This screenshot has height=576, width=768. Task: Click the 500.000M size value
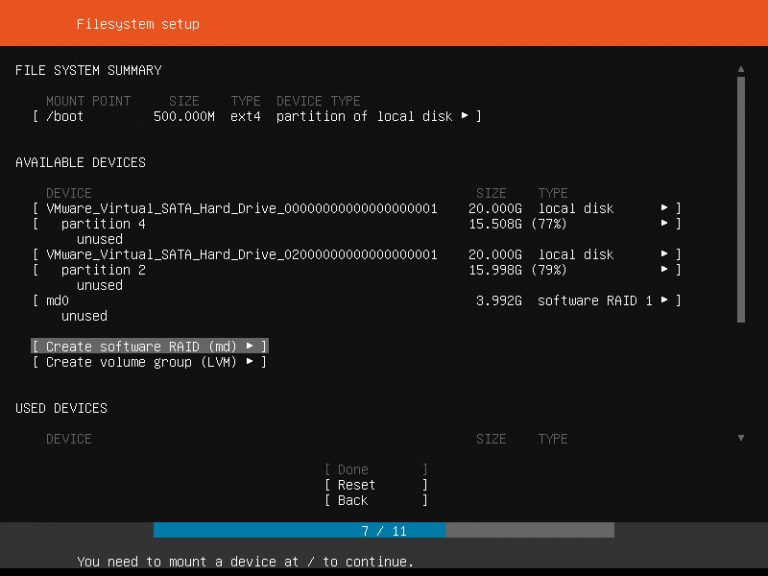pyautogui.click(x=184, y=117)
